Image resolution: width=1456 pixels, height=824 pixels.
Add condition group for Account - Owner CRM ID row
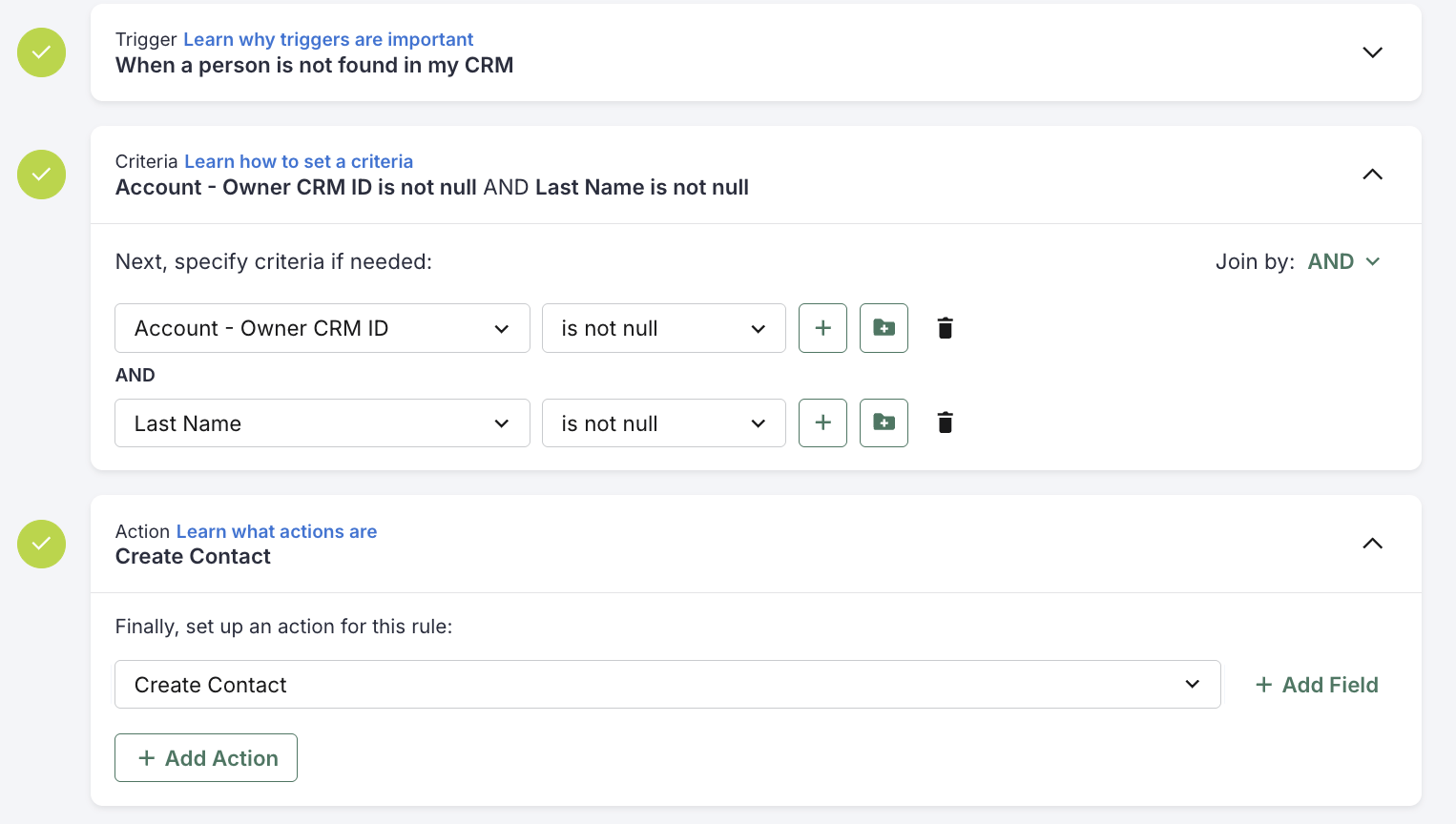tap(884, 328)
